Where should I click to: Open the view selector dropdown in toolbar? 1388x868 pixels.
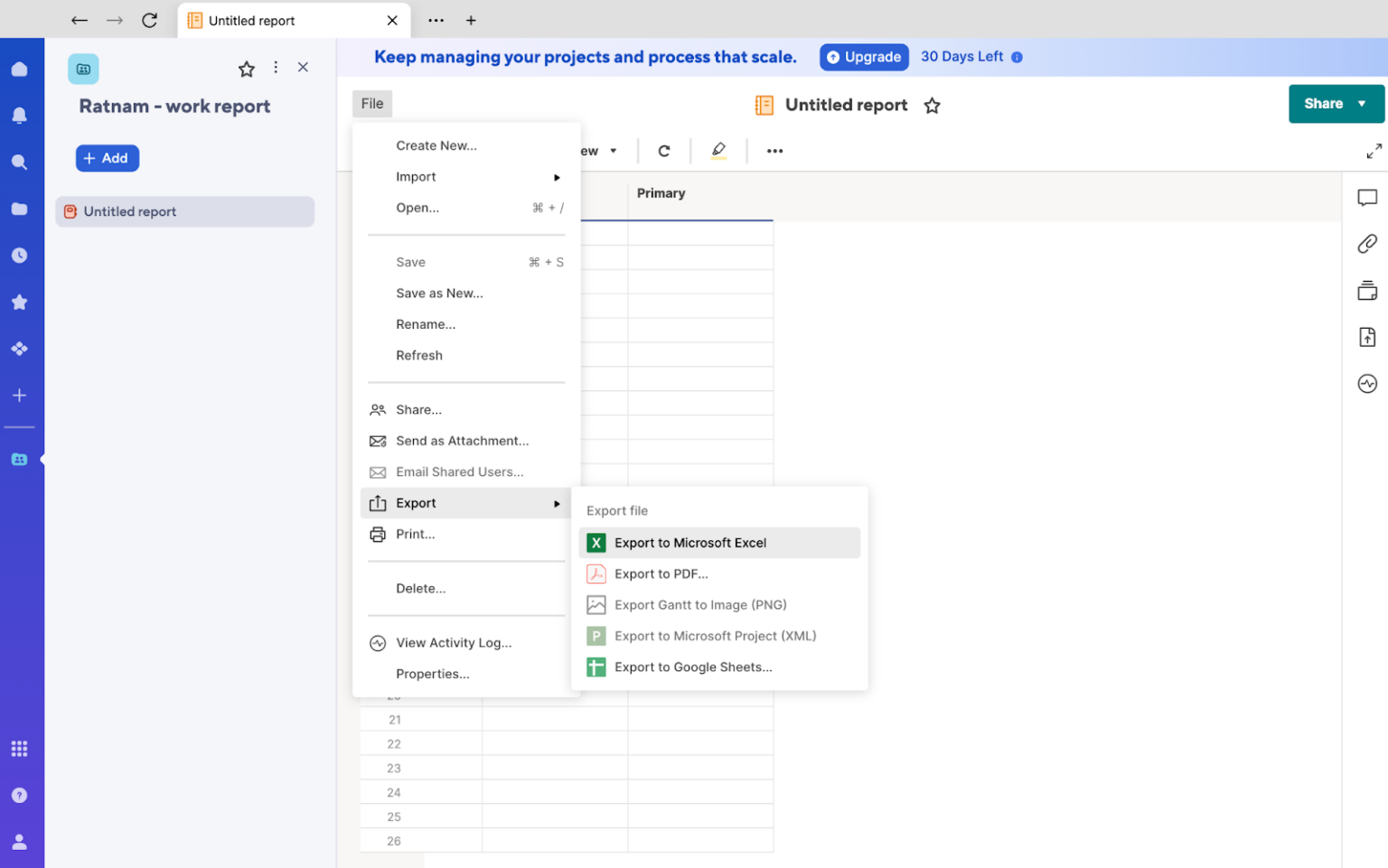point(613,151)
